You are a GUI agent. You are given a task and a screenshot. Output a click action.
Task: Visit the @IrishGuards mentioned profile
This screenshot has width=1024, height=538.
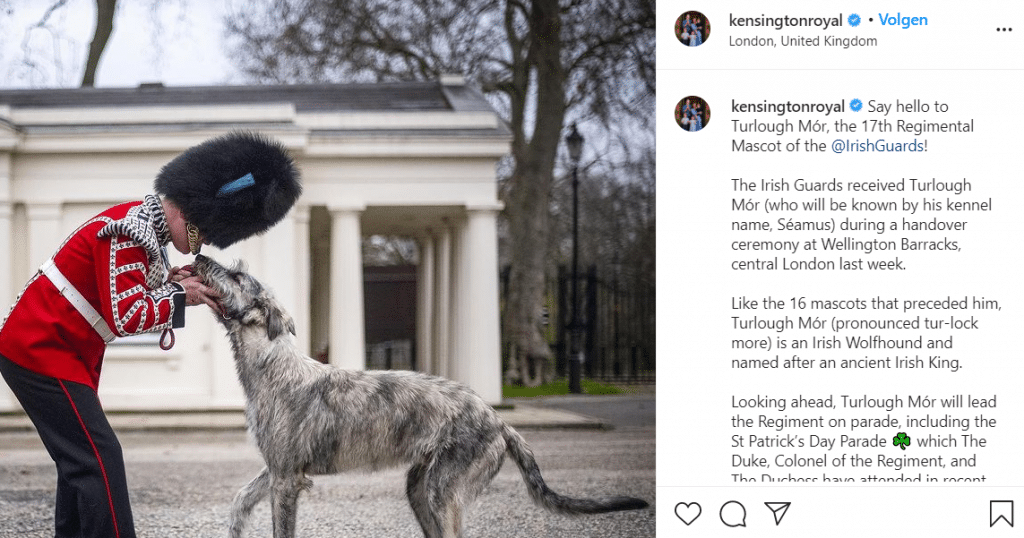point(877,146)
